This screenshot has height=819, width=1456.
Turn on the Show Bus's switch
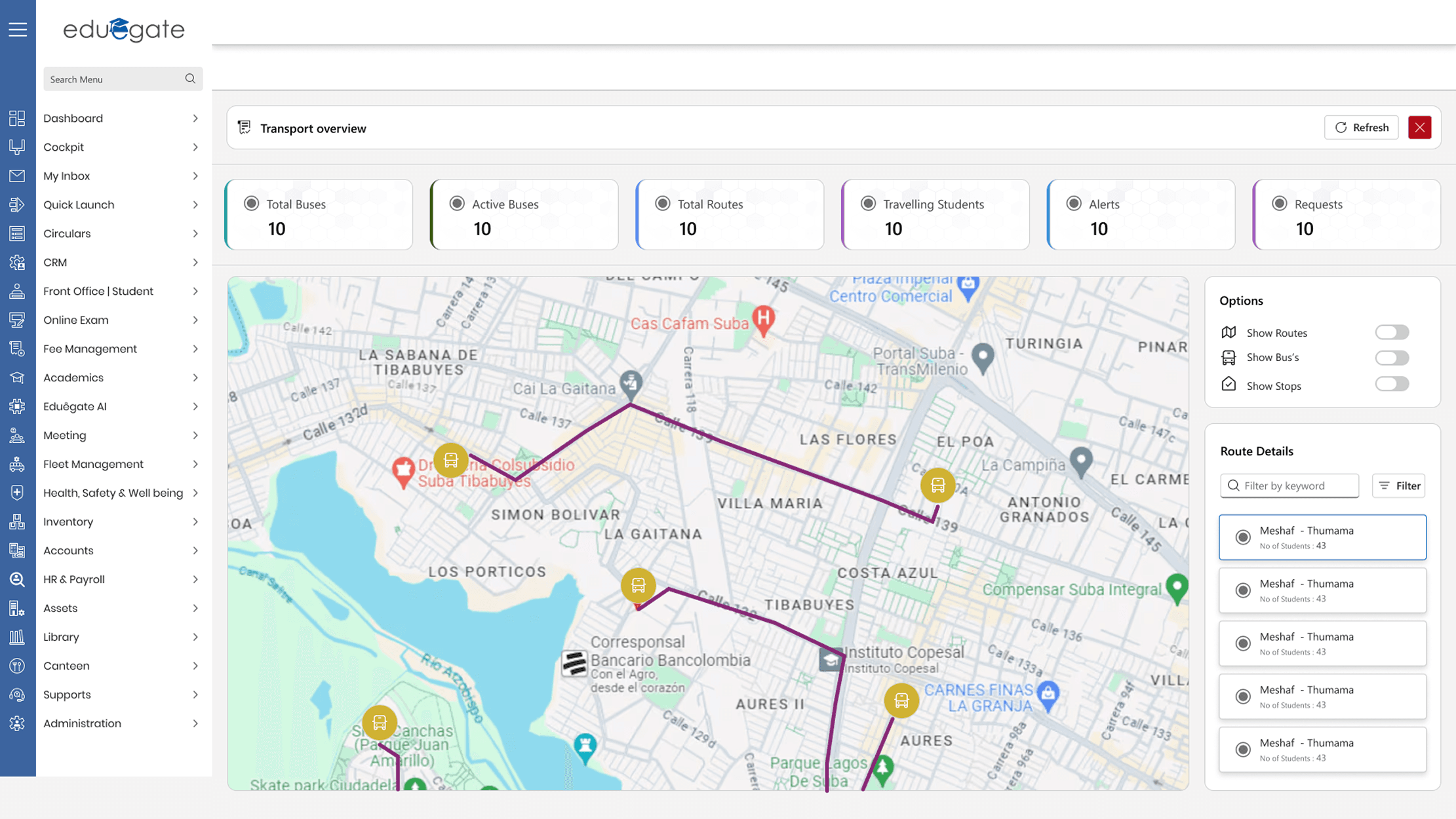(1392, 358)
